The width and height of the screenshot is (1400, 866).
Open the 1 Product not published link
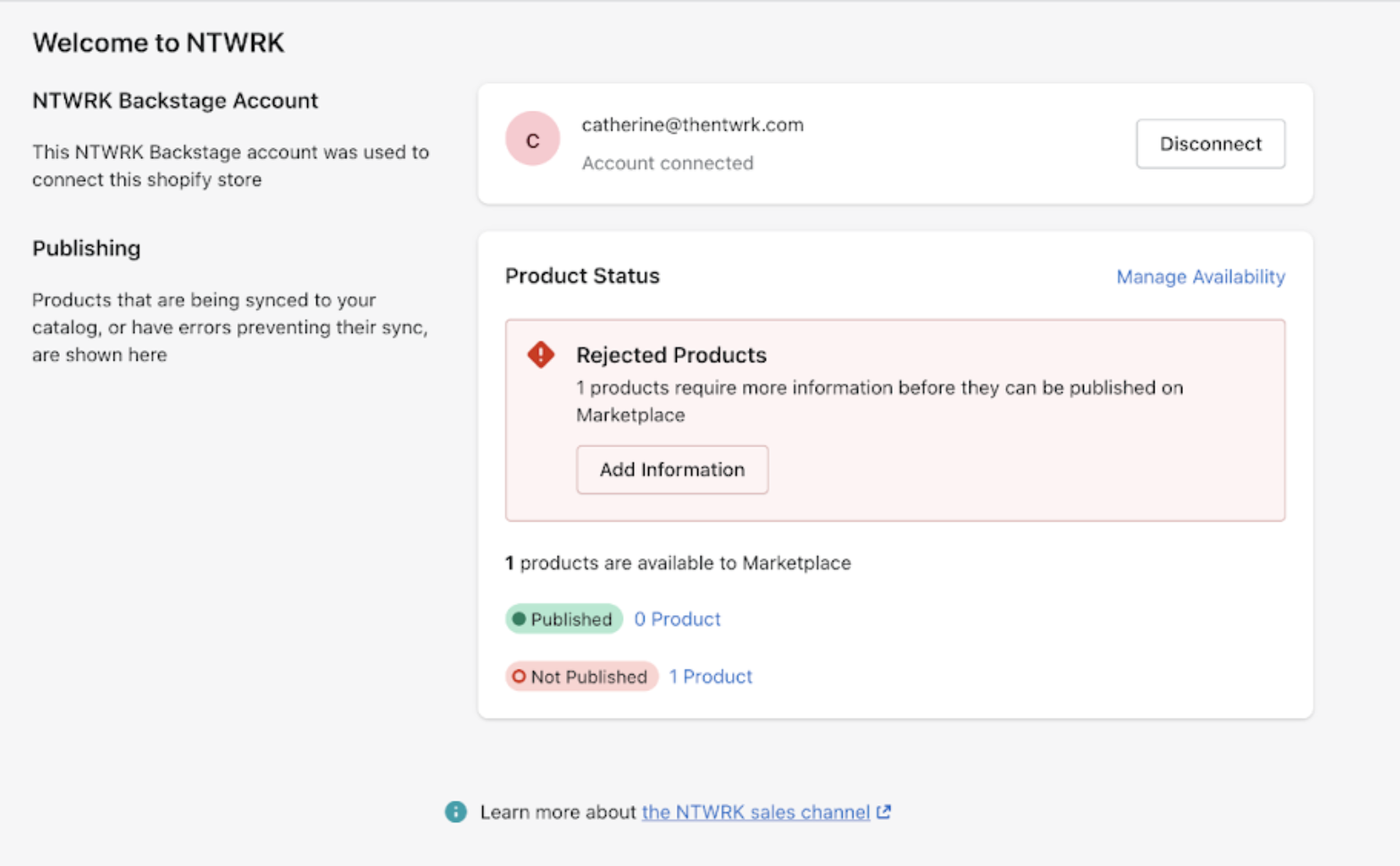pyautogui.click(x=711, y=677)
